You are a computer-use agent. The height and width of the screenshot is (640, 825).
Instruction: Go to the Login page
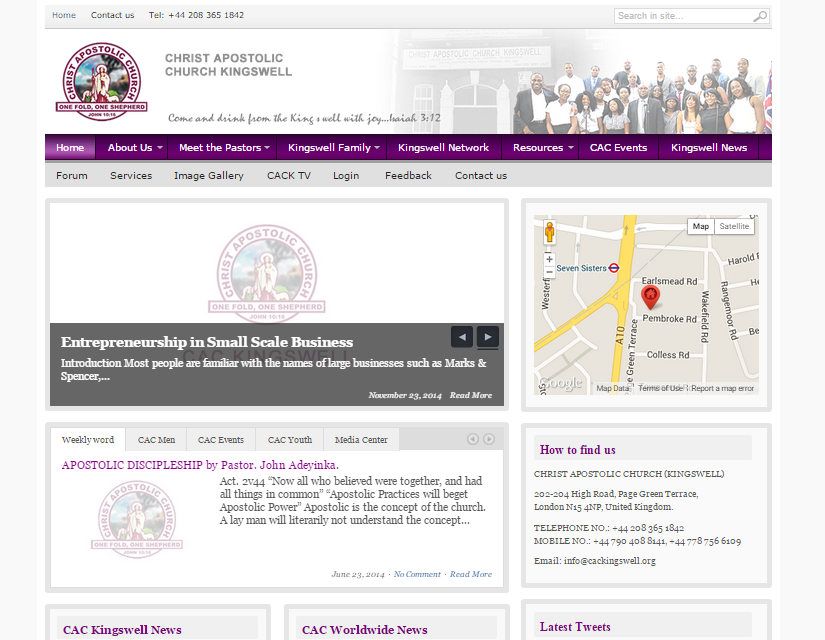point(346,176)
